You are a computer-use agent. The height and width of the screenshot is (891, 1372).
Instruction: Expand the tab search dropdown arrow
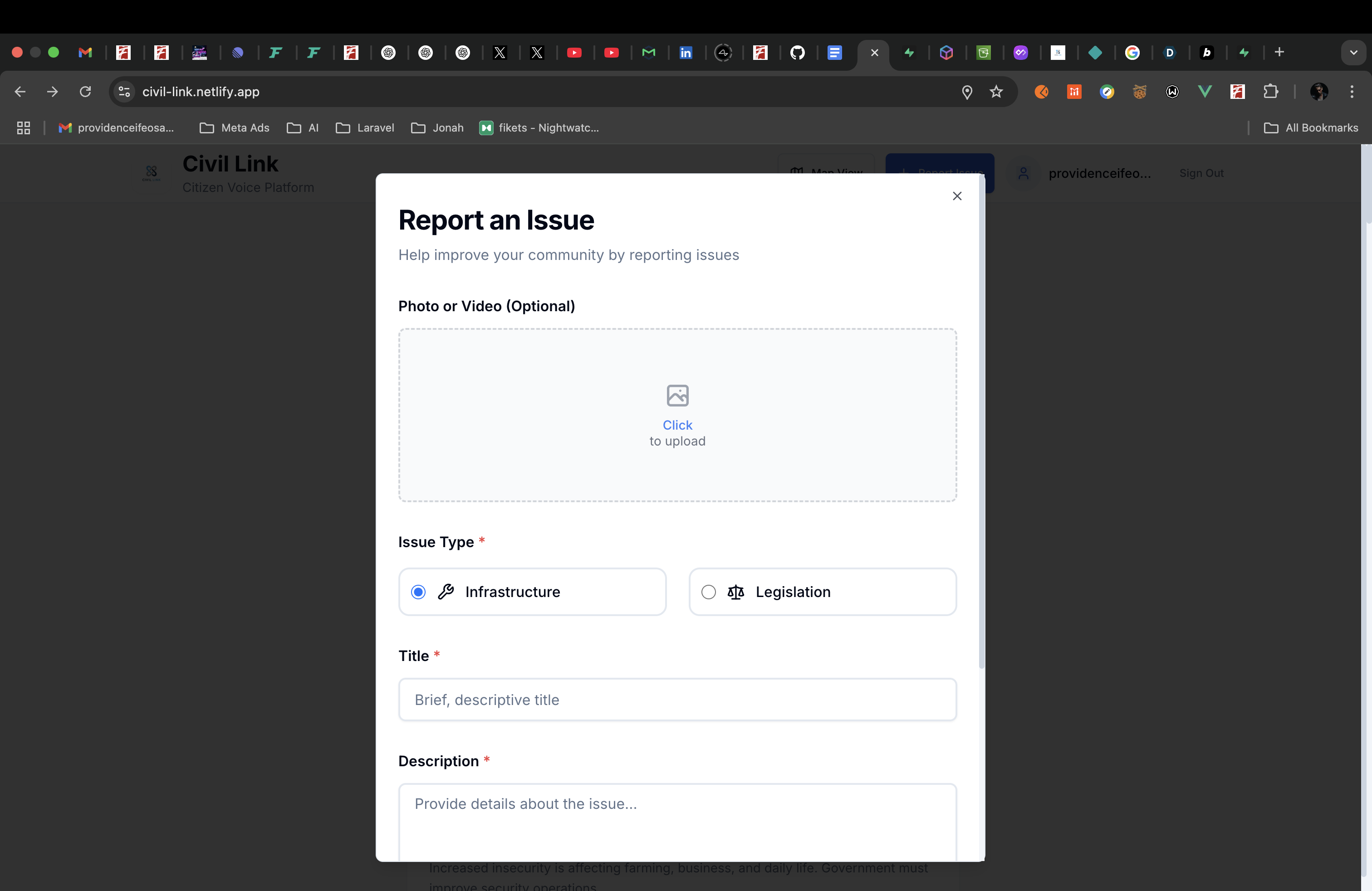[1353, 53]
